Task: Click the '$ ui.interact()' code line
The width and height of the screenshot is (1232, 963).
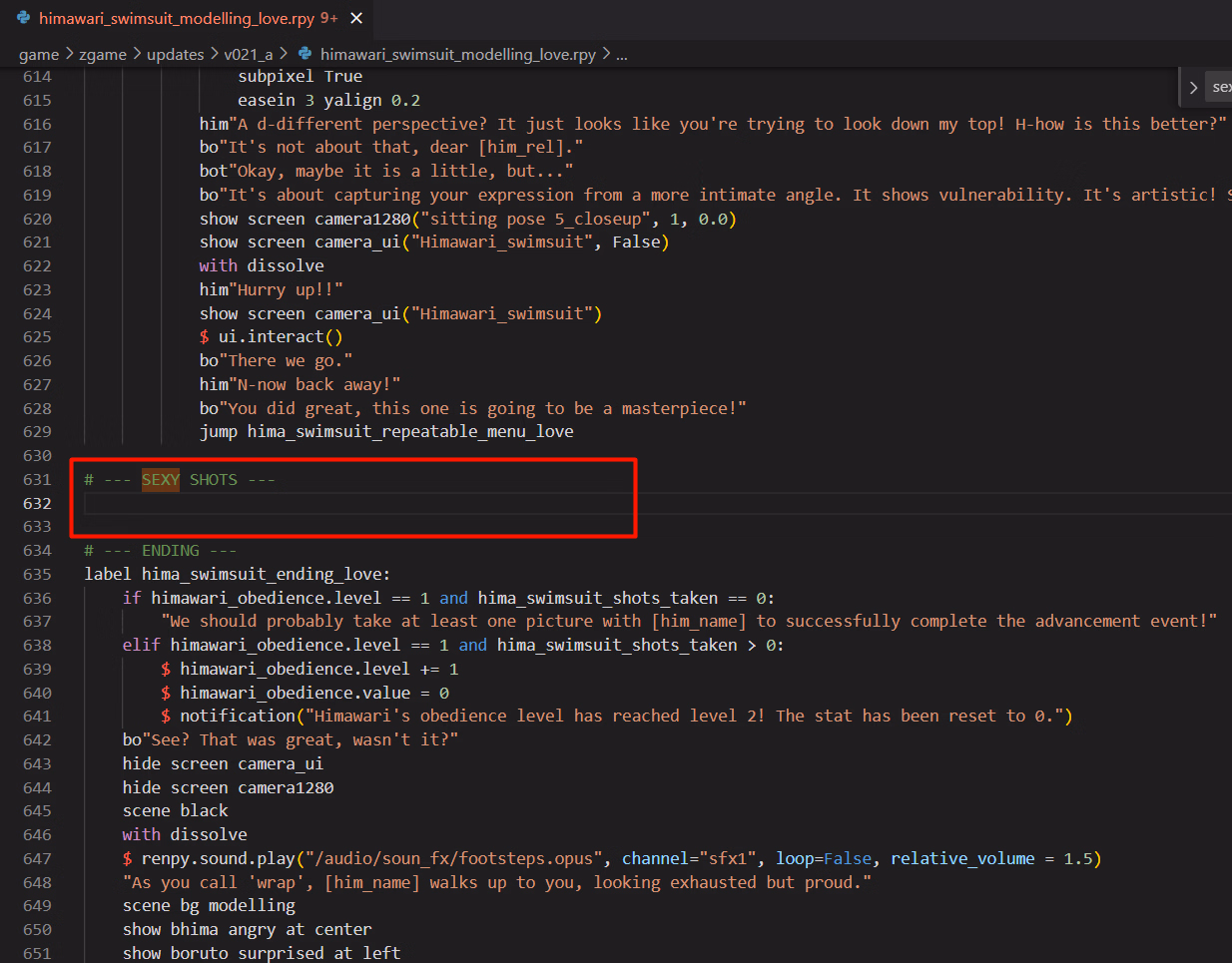Action: coord(272,337)
